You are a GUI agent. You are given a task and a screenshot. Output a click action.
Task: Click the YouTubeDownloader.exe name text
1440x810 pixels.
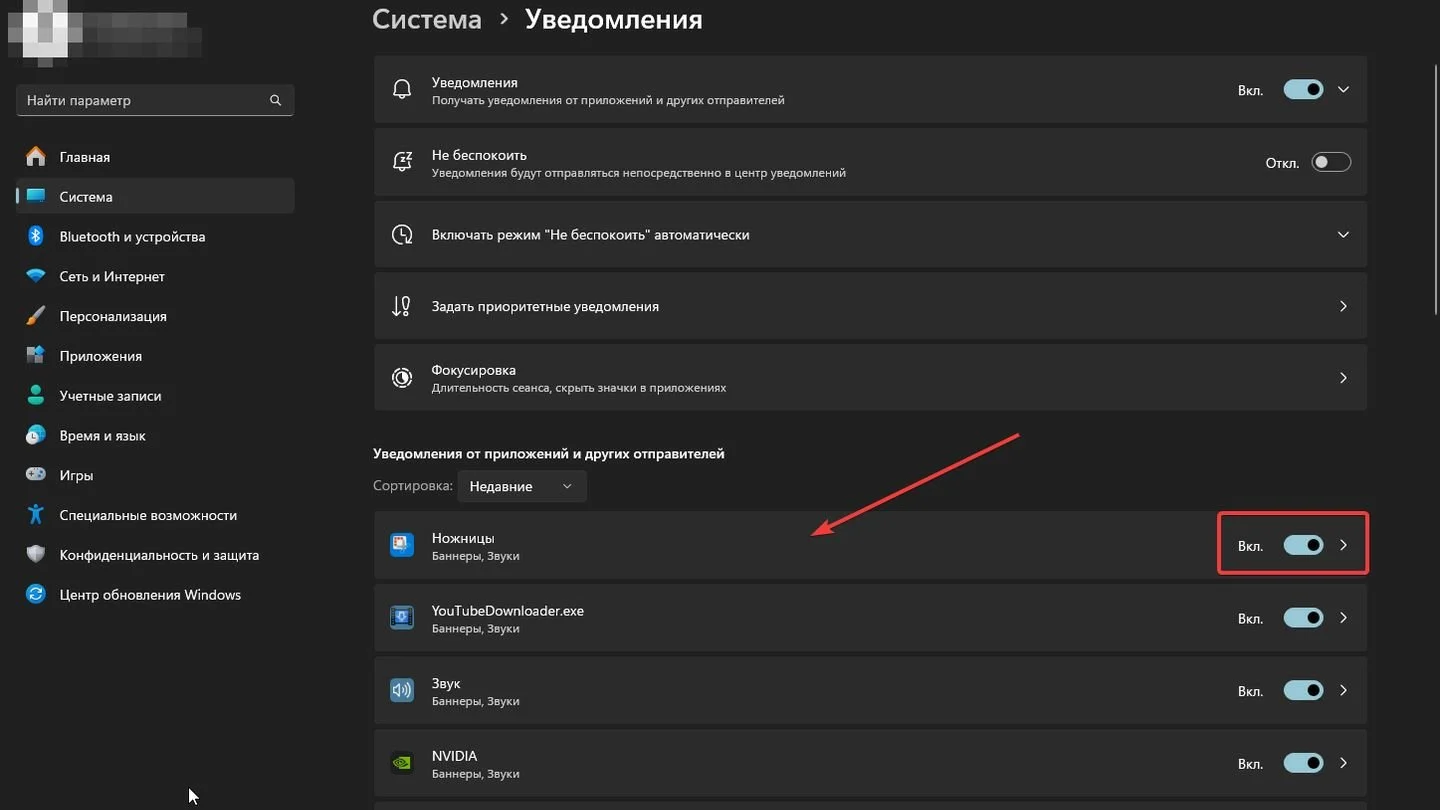pyautogui.click(x=508, y=610)
